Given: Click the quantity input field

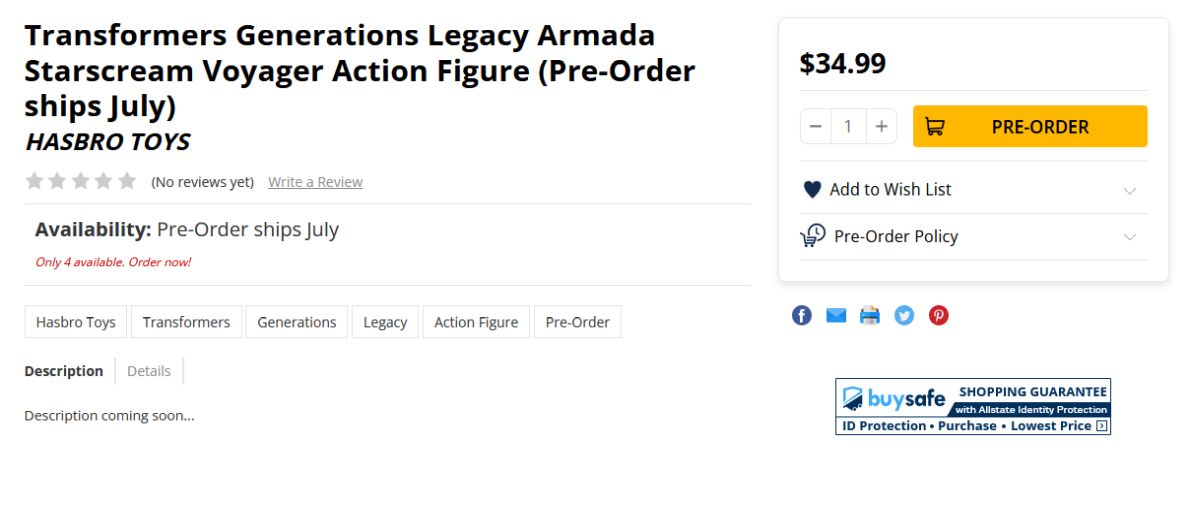Looking at the screenshot, I should [x=848, y=127].
